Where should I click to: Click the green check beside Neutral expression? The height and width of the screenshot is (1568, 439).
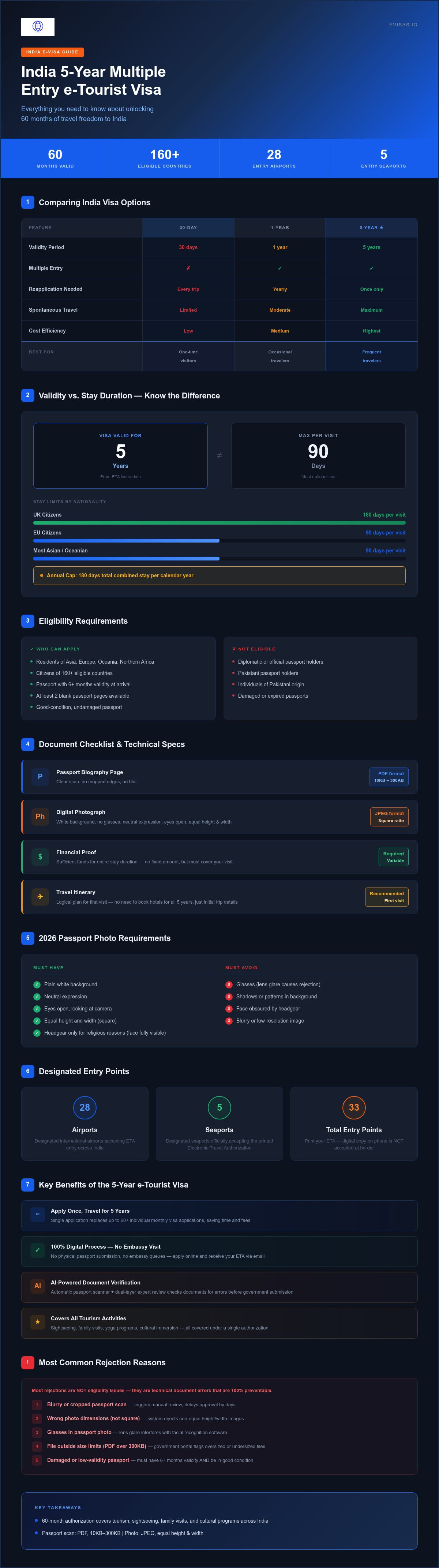coord(37,997)
